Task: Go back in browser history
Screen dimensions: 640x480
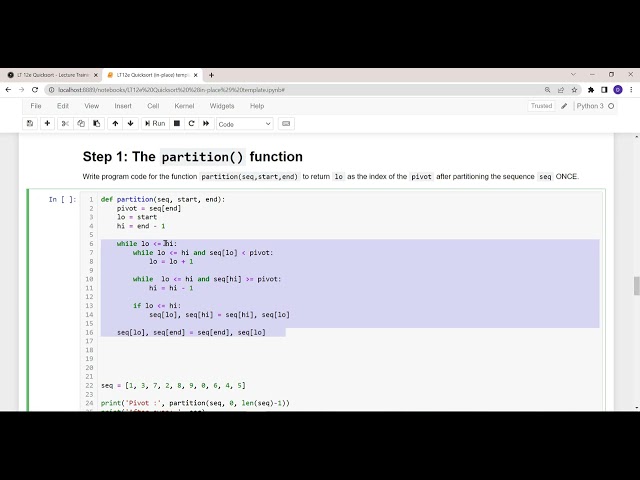Action: coord(8,90)
